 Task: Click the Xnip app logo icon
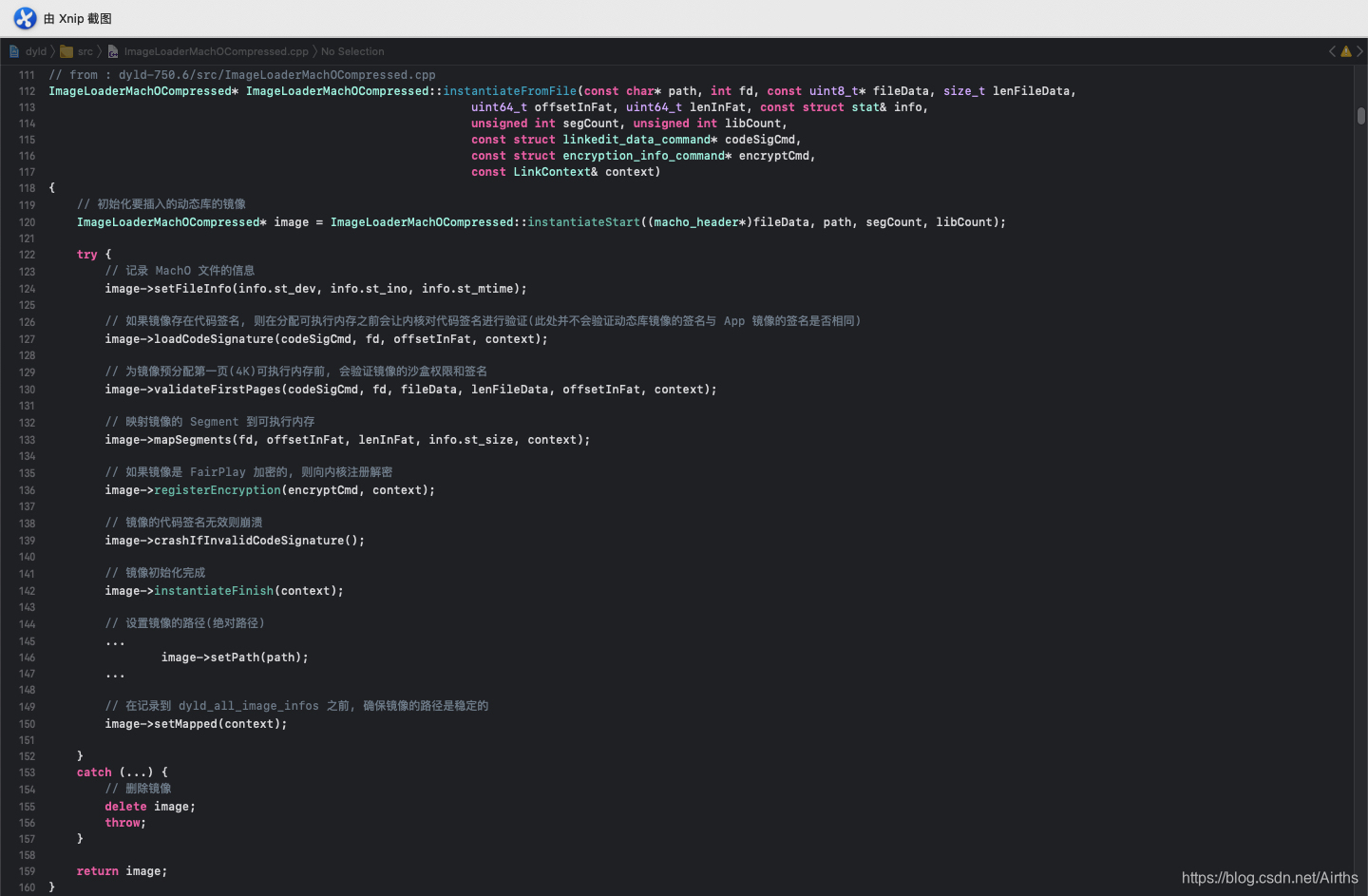tap(25, 18)
